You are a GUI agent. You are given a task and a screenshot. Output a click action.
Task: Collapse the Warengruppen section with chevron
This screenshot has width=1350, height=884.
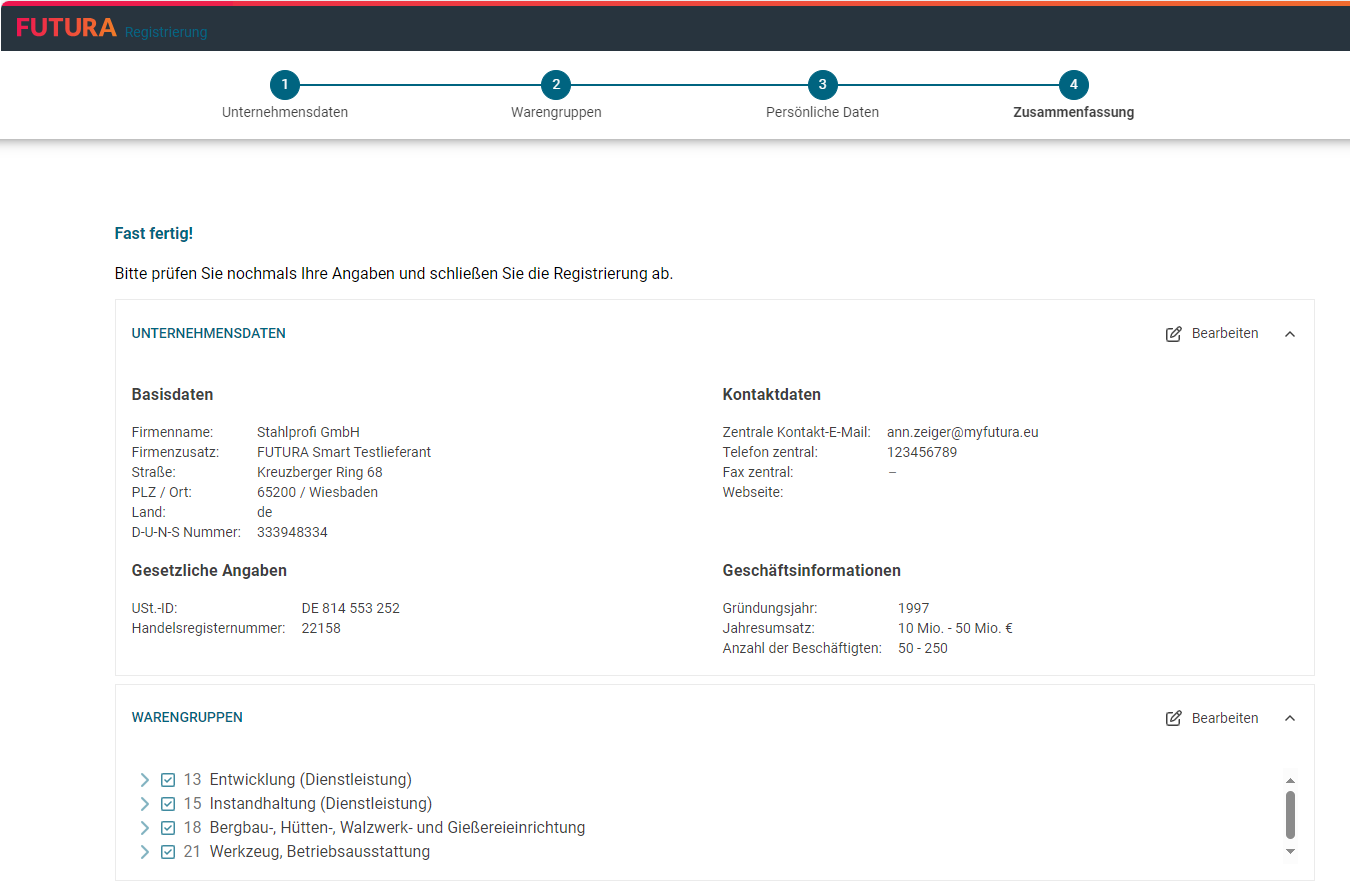pos(1290,718)
